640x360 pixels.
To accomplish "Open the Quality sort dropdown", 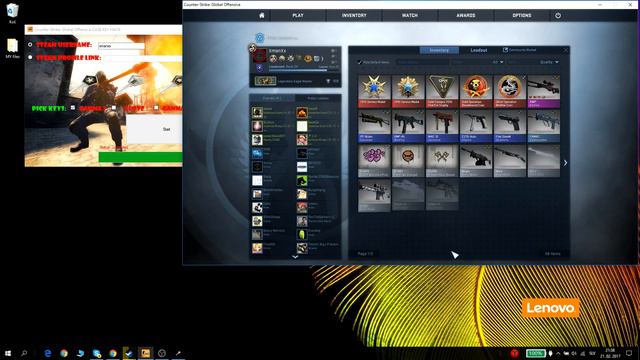I will click(549, 62).
